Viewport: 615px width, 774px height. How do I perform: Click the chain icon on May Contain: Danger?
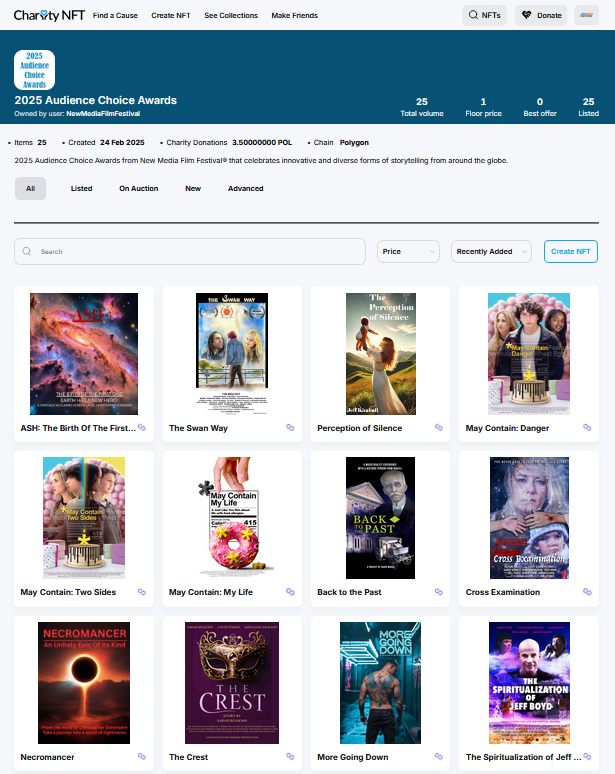587,427
